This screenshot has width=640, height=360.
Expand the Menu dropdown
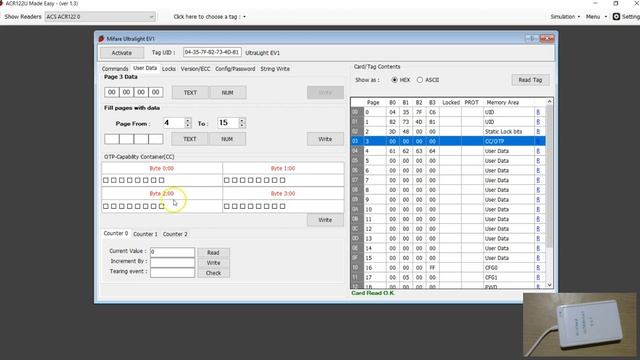click(596, 17)
